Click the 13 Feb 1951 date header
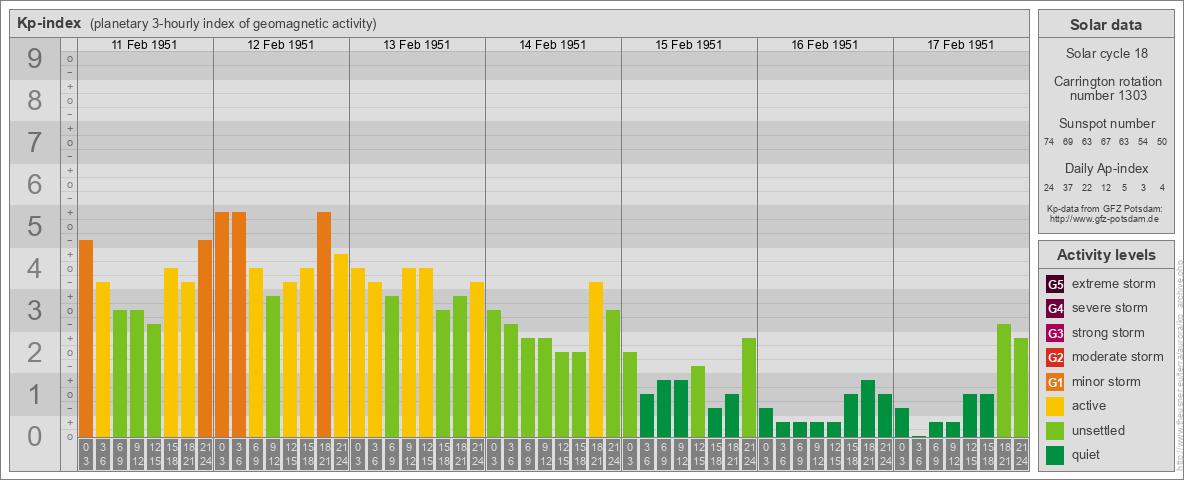This screenshot has height=480, width=1184. click(416, 45)
